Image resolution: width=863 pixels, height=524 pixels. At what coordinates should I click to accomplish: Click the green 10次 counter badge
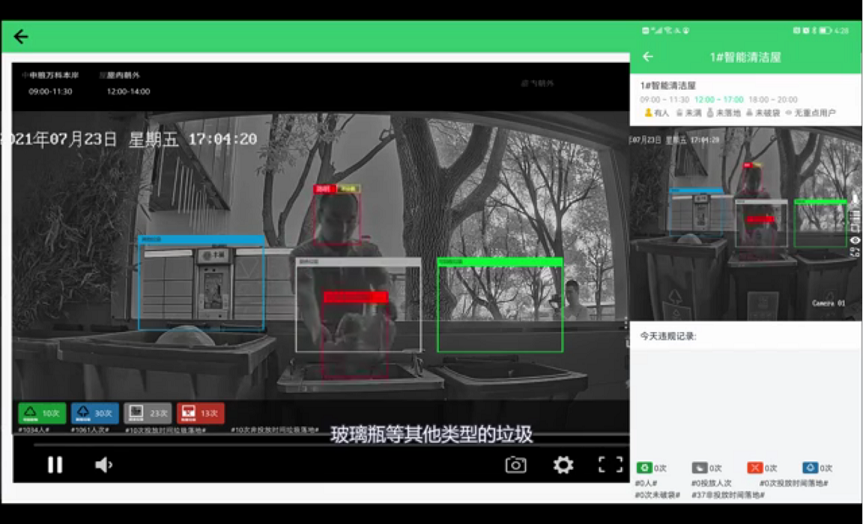pos(42,413)
